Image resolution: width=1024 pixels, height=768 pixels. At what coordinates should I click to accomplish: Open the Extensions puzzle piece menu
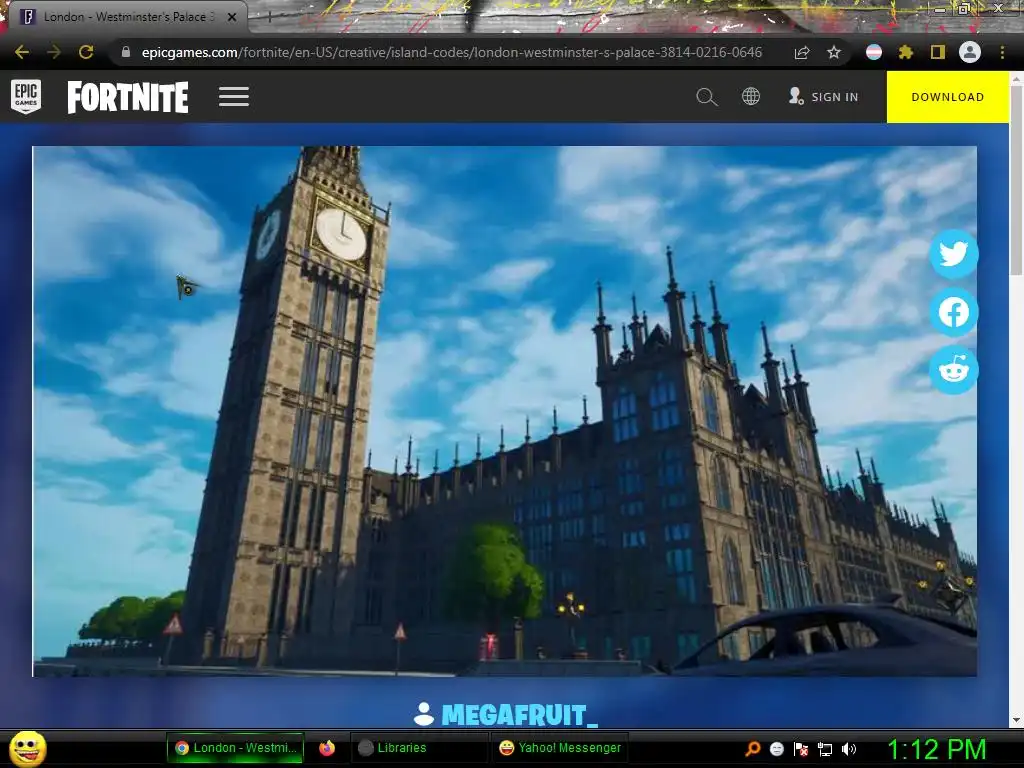coord(906,52)
